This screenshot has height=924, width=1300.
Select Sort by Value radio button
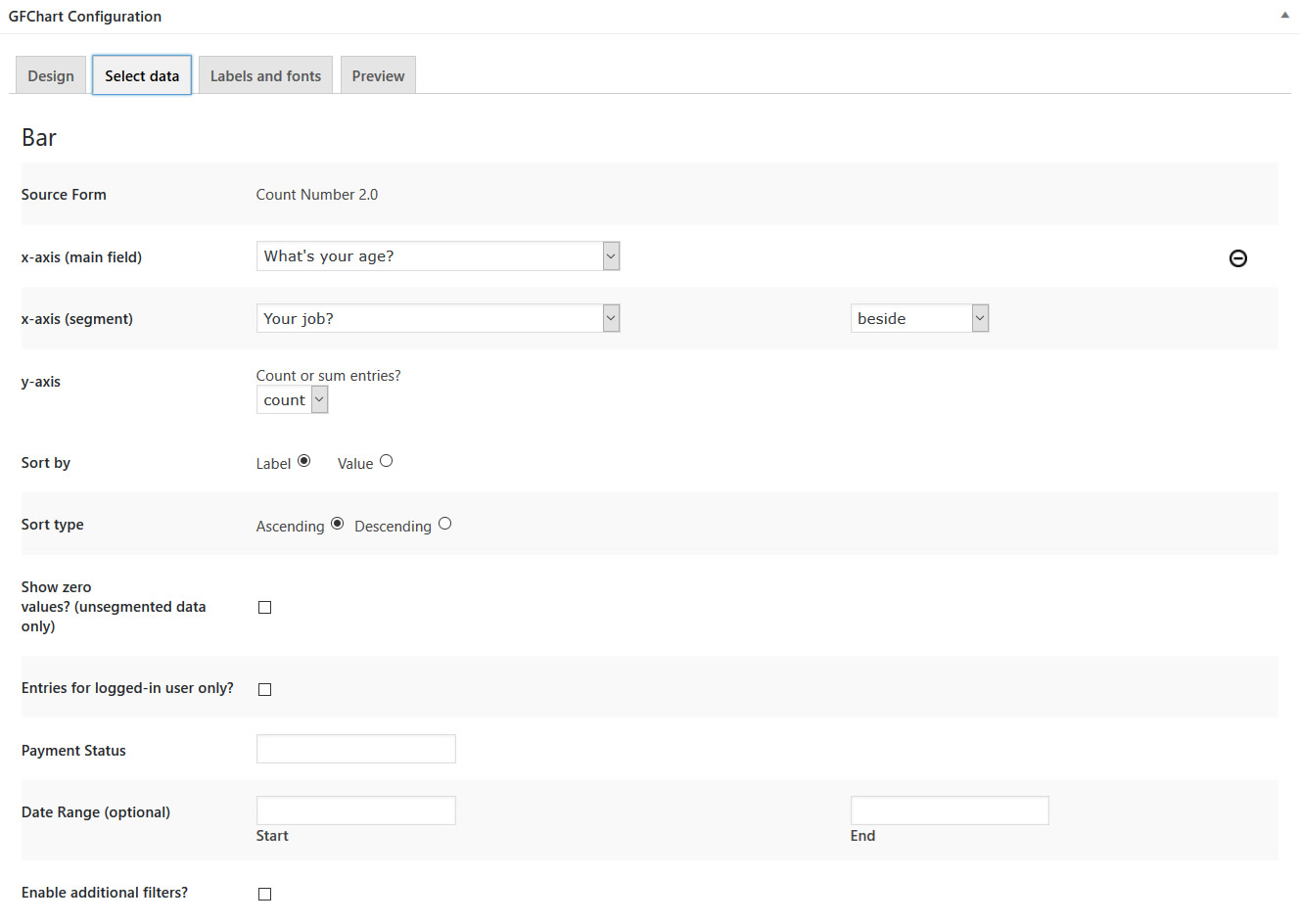(387, 461)
